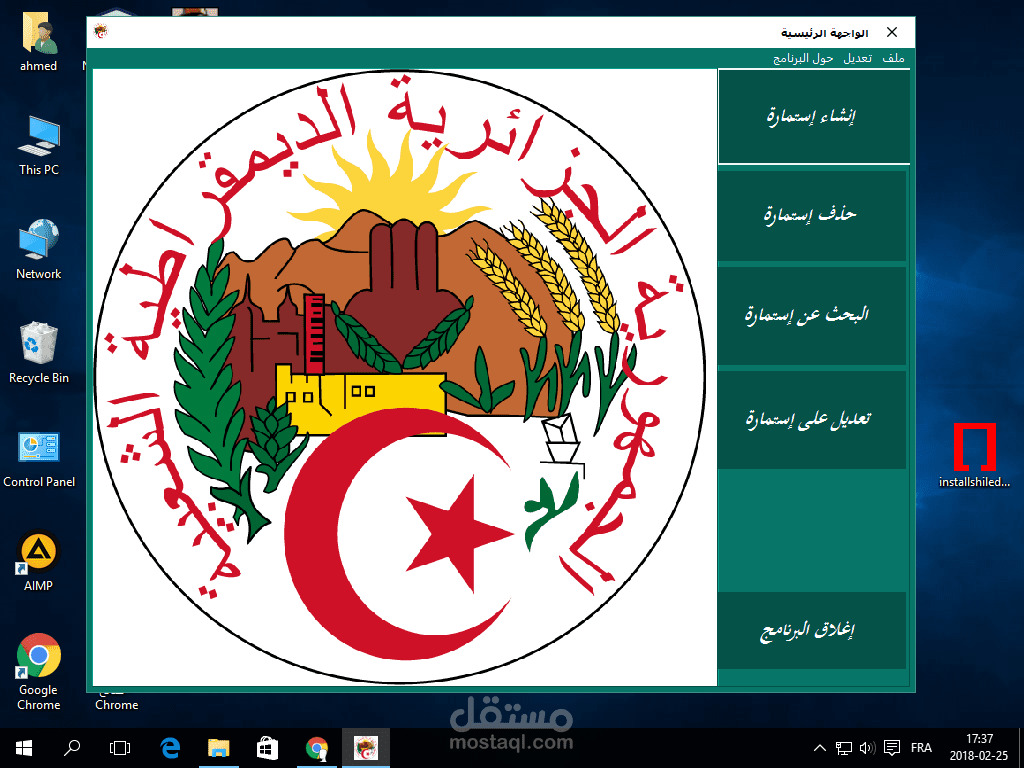This screenshot has height=768, width=1024.
Task: Show hidden tray icons chevron
Action: (x=820, y=748)
